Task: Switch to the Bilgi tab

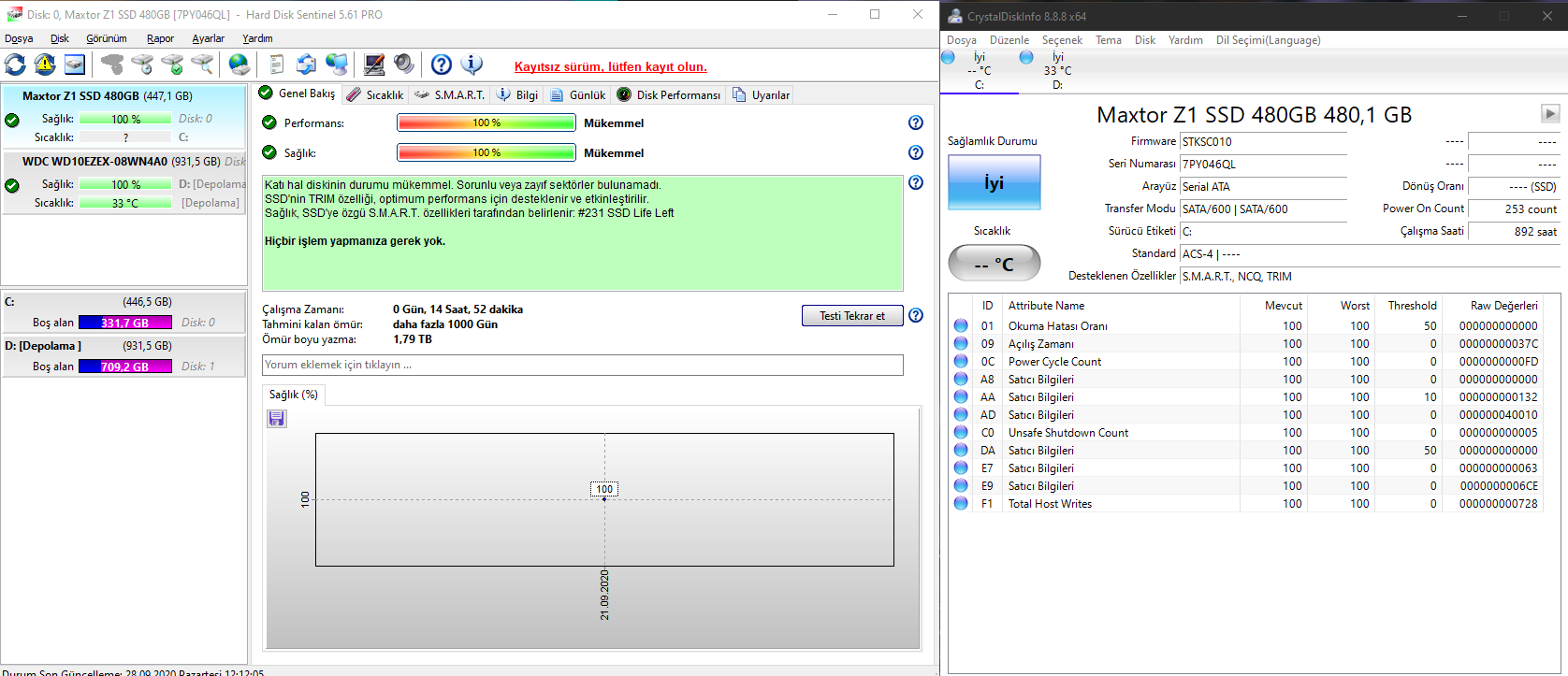Action: click(x=517, y=94)
